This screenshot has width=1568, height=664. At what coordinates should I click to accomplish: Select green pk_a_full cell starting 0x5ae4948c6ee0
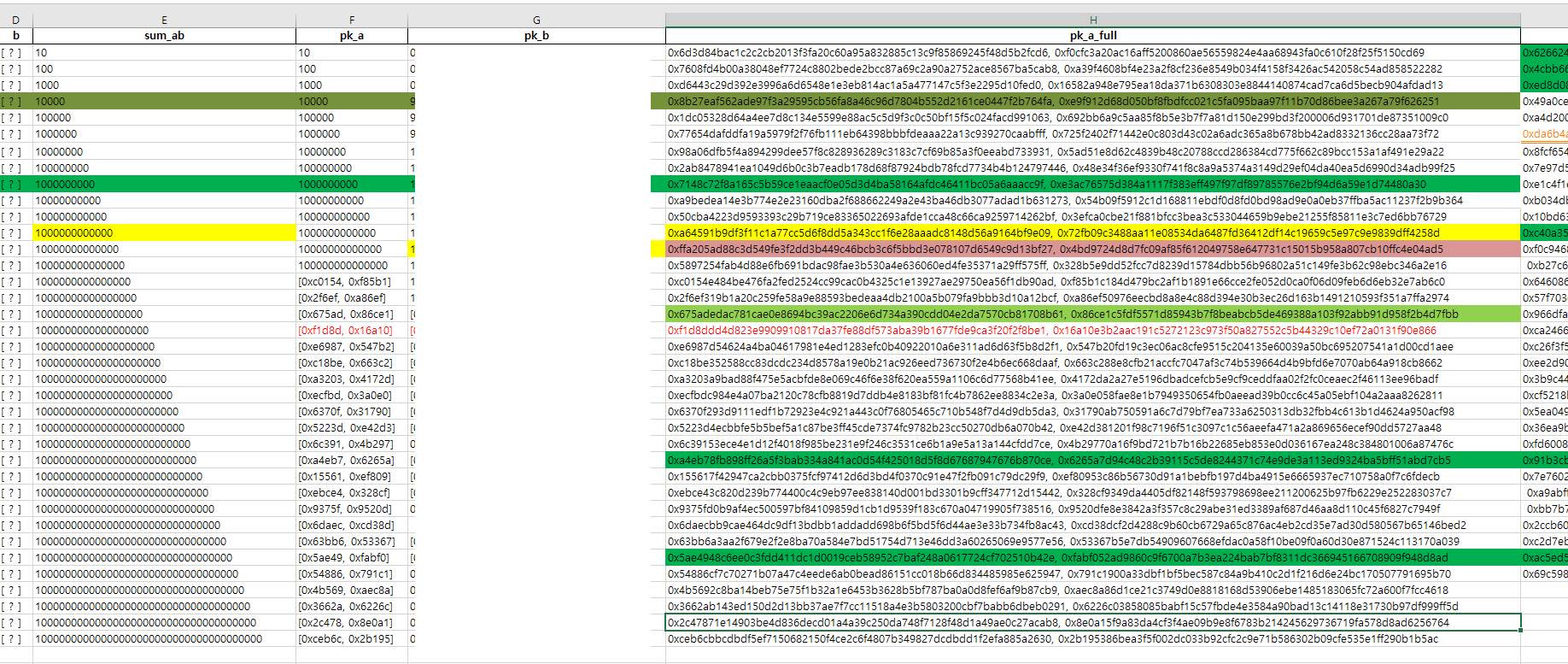1093,557
